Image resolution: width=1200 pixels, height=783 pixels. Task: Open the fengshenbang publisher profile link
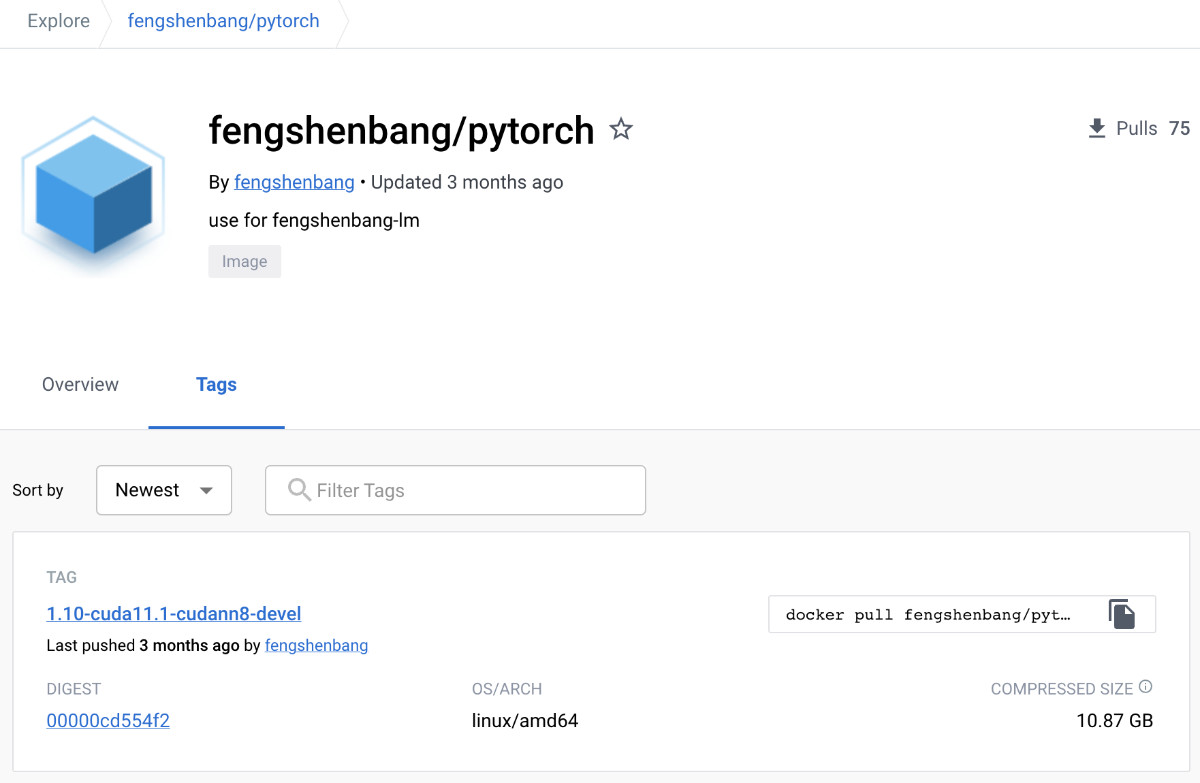coord(294,182)
